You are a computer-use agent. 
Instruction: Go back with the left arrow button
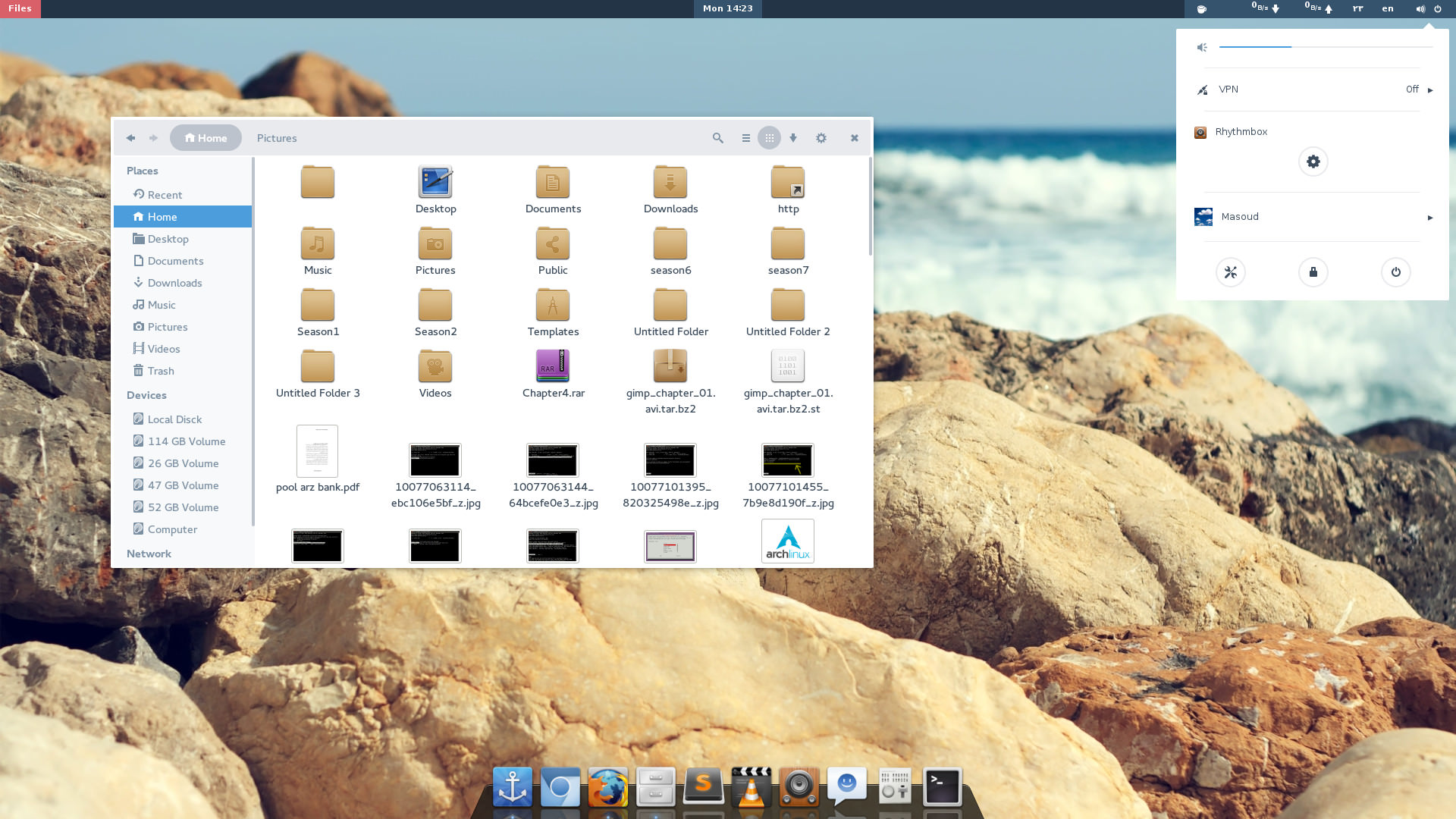[130, 138]
